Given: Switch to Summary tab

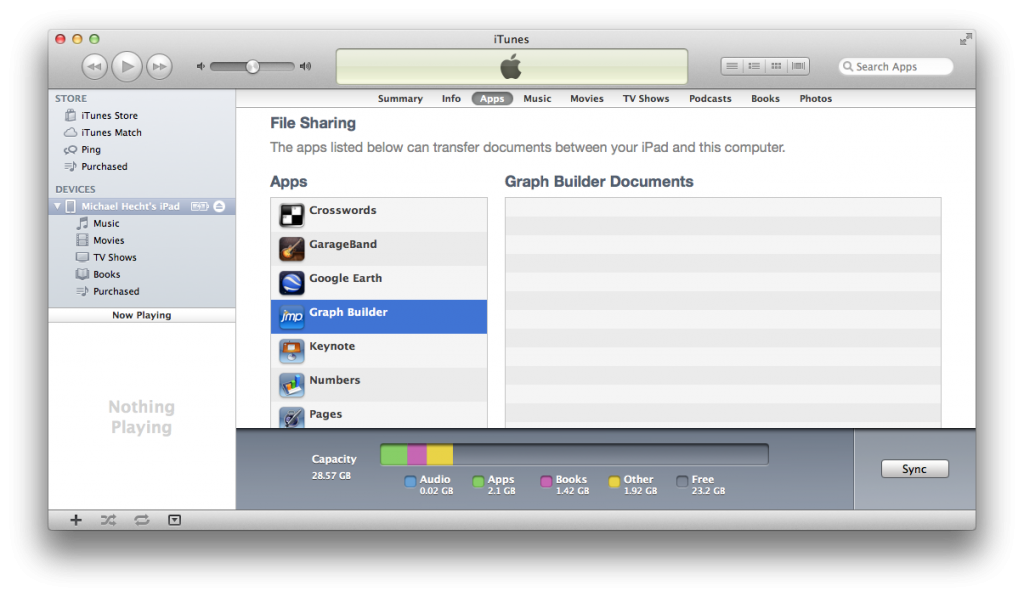Looking at the screenshot, I should [x=400, y=99].
